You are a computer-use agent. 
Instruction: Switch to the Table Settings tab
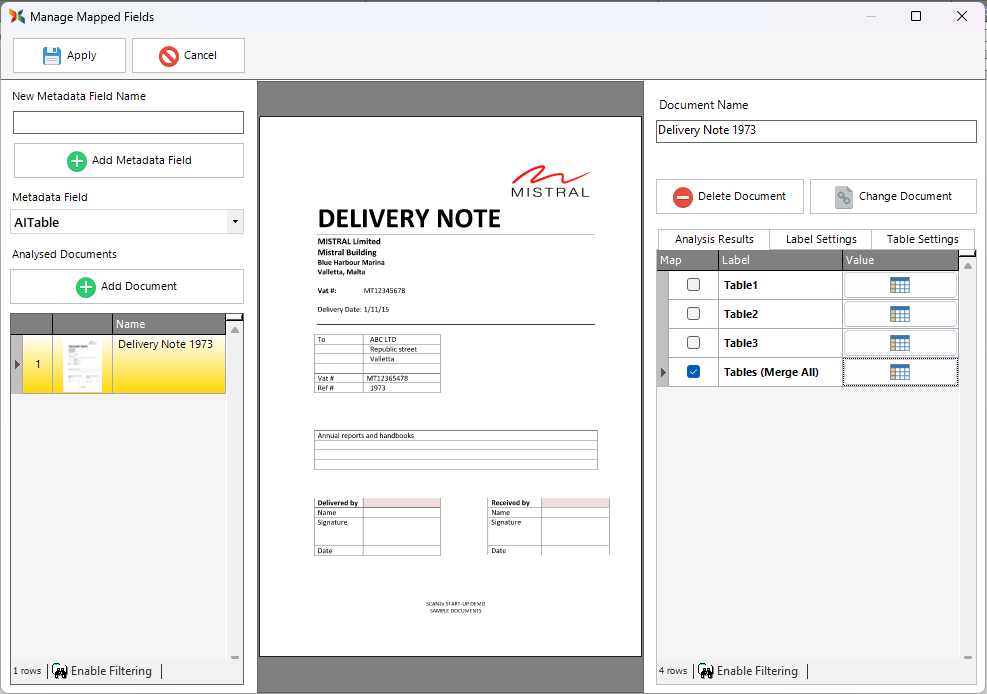[922, 239]
